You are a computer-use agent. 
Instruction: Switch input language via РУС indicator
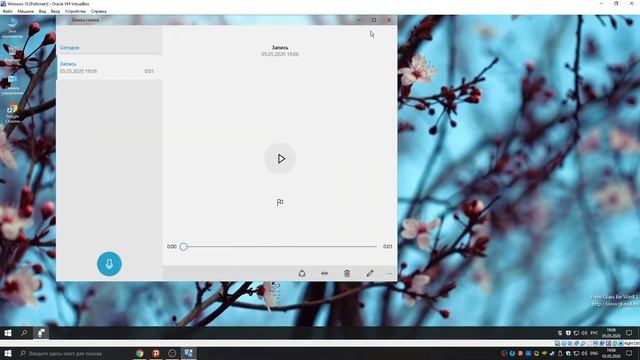pyautogui.click(x=594, y=333)
